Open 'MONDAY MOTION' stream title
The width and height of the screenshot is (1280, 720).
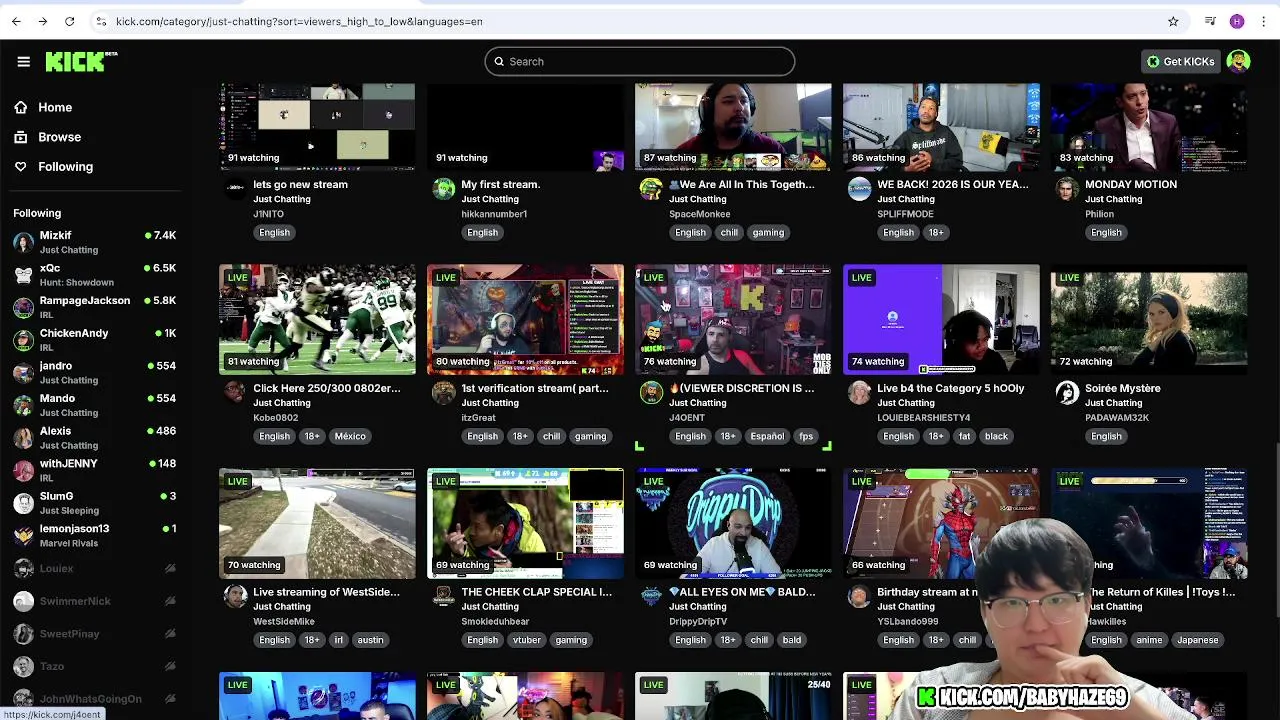click(x=1131, y=184)
